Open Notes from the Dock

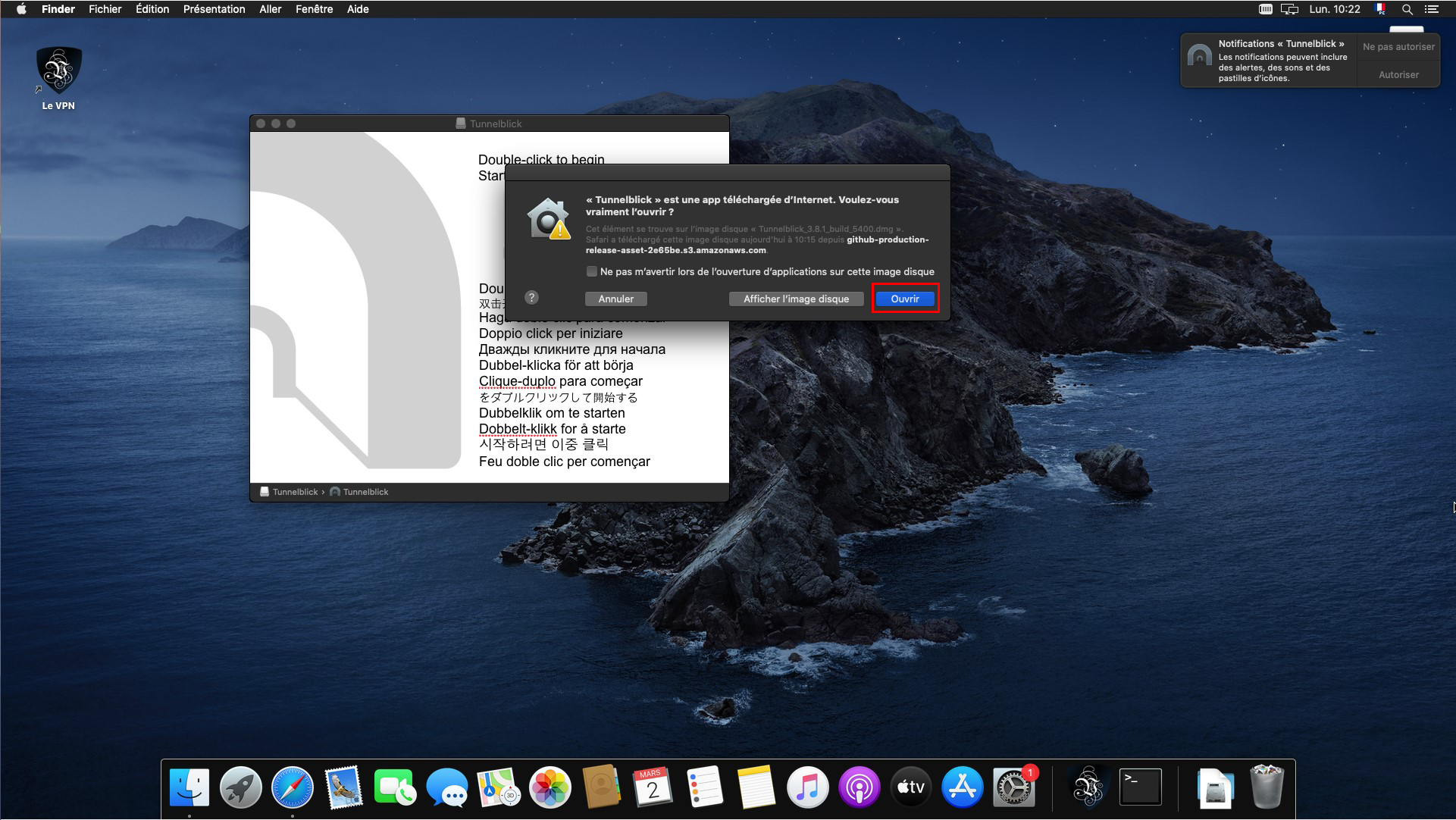tap(756, 787)
